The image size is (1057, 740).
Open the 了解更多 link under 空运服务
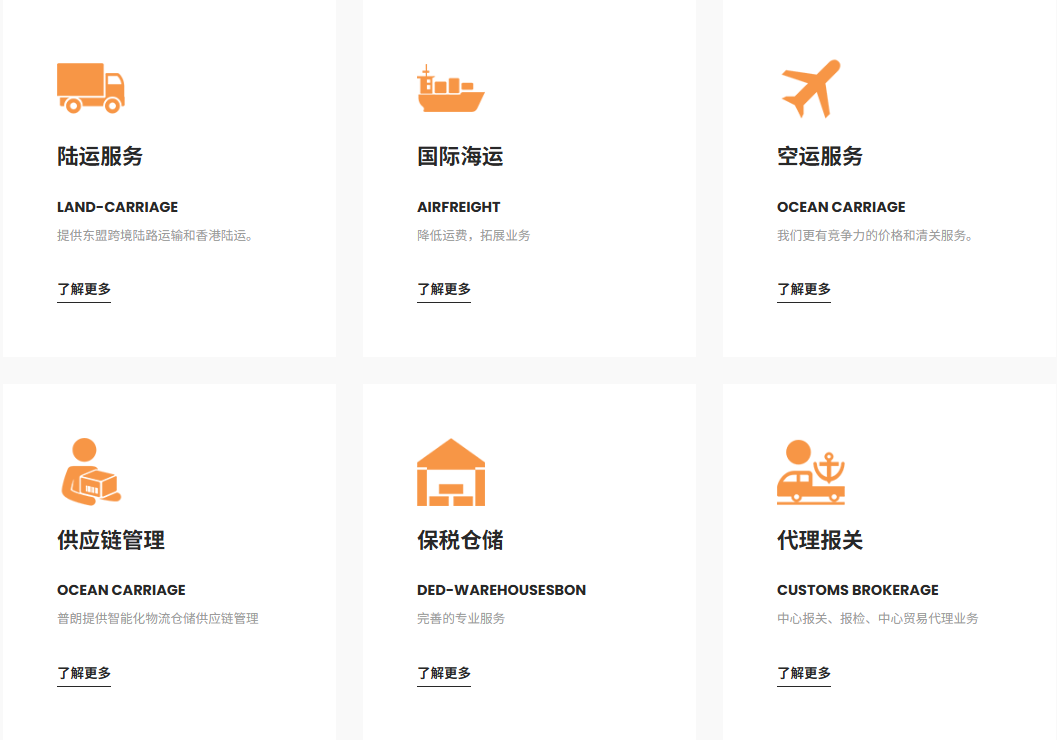[804, 289]
